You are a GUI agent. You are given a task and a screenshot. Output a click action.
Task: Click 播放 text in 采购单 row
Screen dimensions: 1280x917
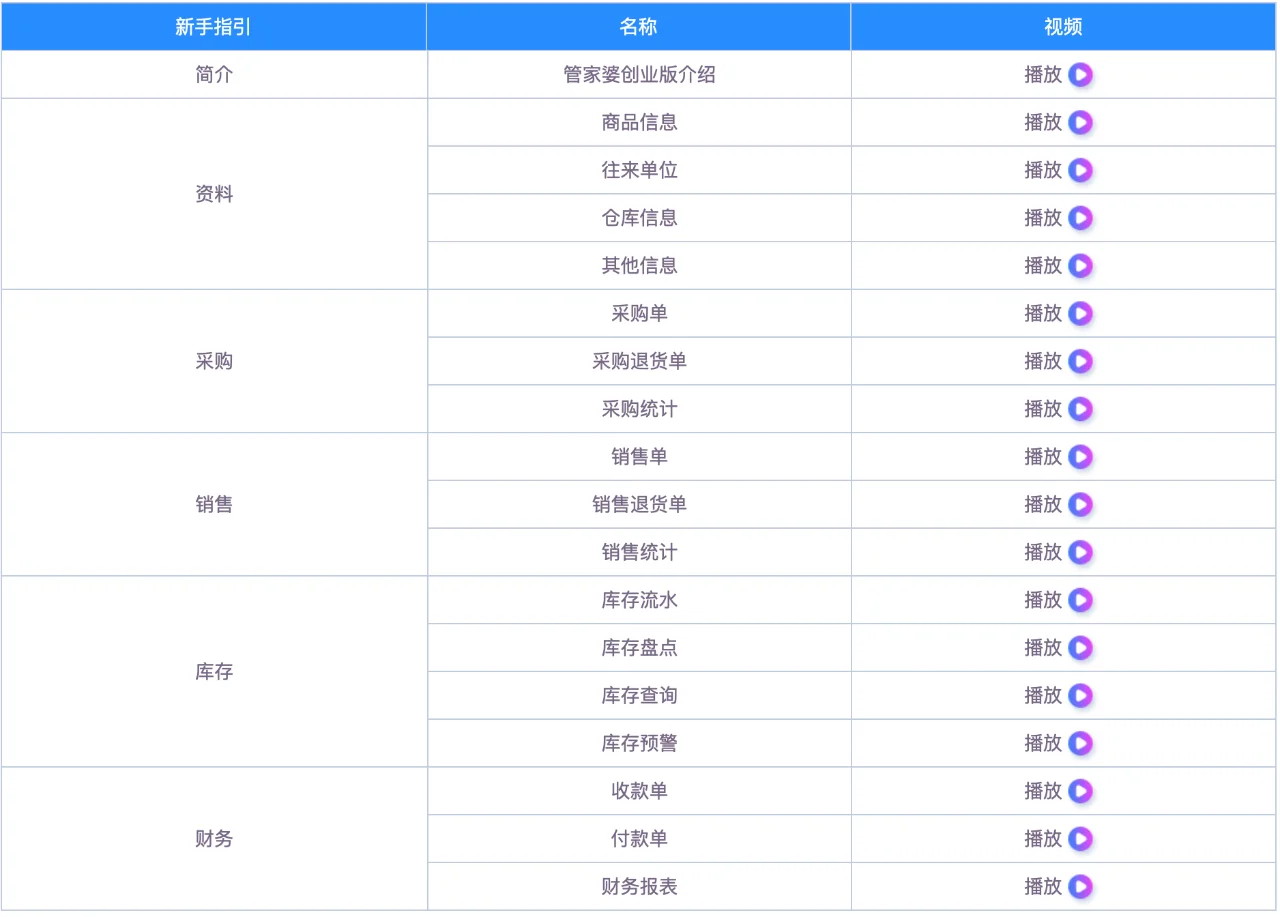(1043, 313)
